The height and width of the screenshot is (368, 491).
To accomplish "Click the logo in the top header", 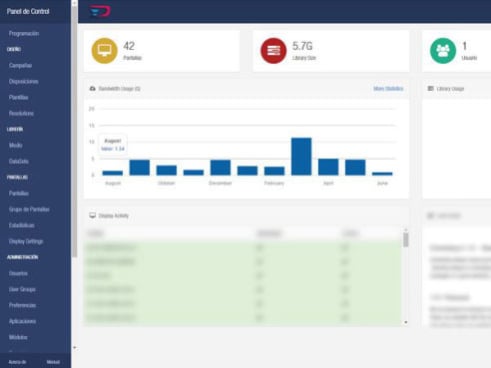I will pos(100,11).
